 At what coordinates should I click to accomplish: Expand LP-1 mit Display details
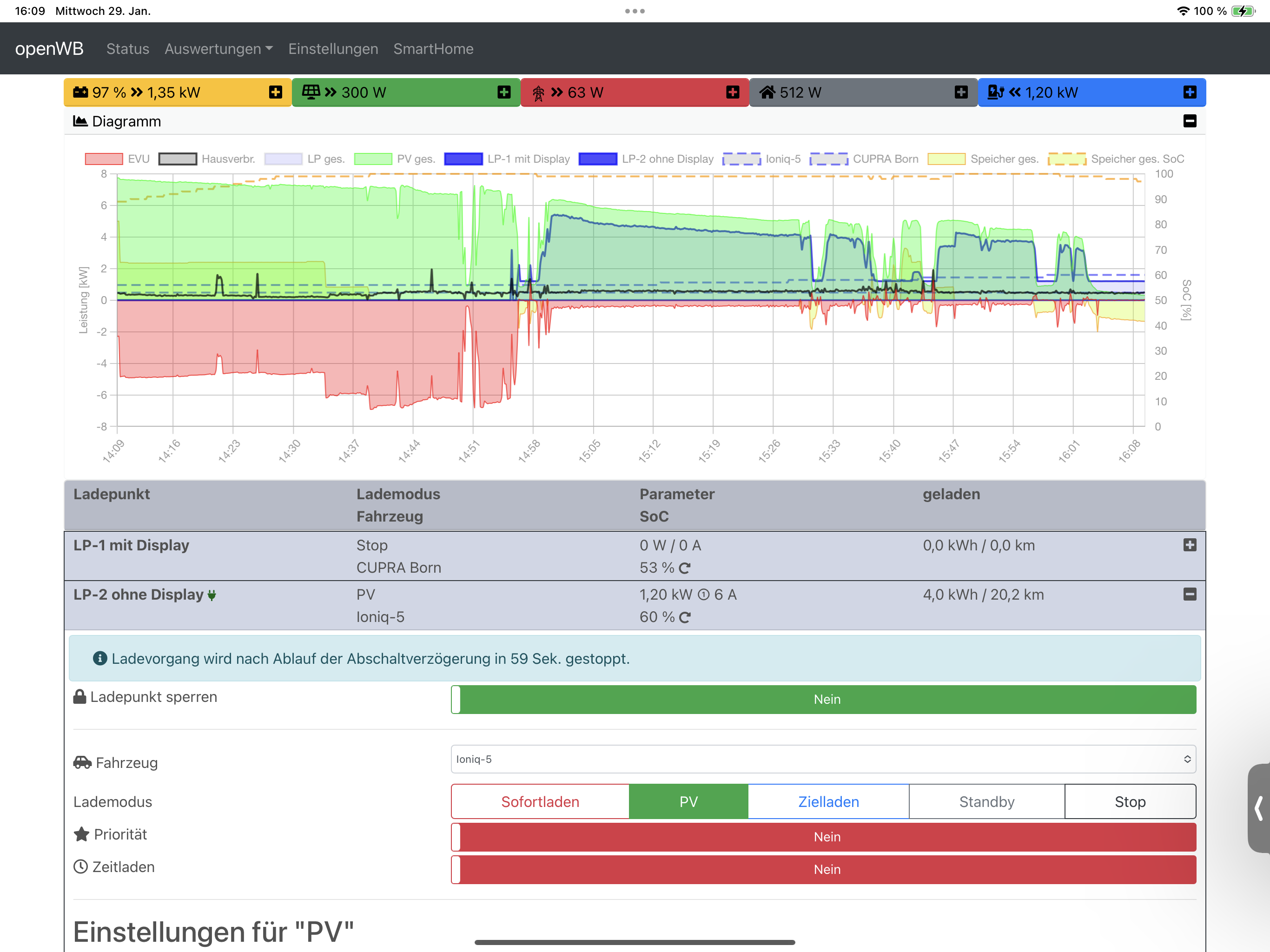(1190, 545)
